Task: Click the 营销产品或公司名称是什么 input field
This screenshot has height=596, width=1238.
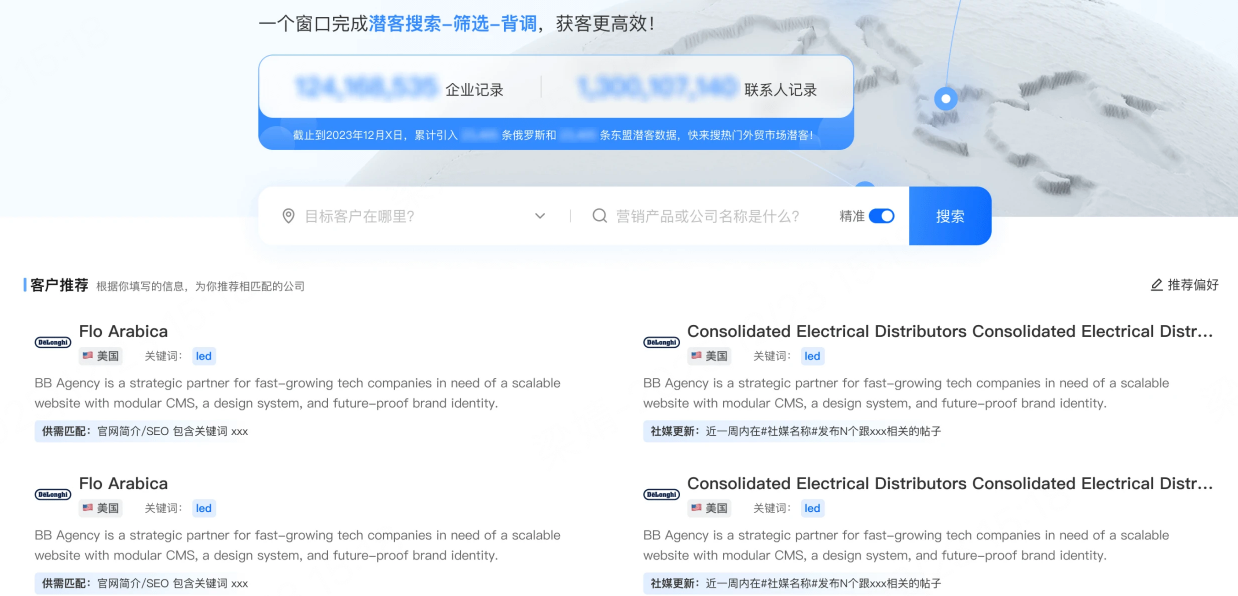Action: [708, 216]
